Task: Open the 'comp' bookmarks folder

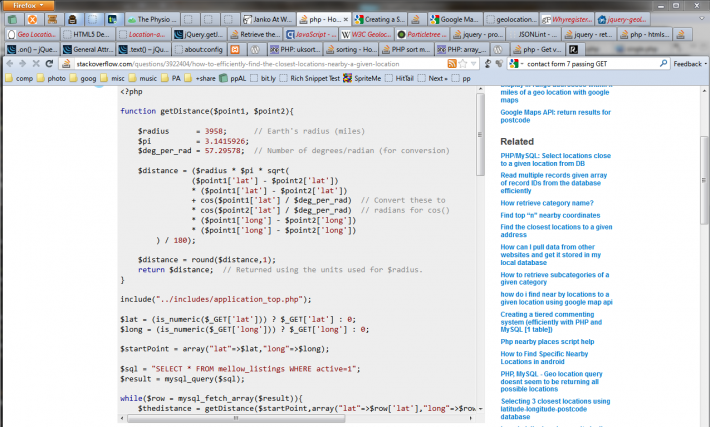Action: (x=19, y=78)
